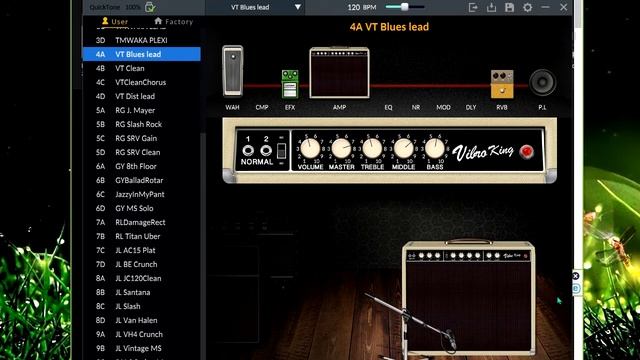Click the WAH pedal in the signal chain
640x360 pixels.
coord(233,71)
